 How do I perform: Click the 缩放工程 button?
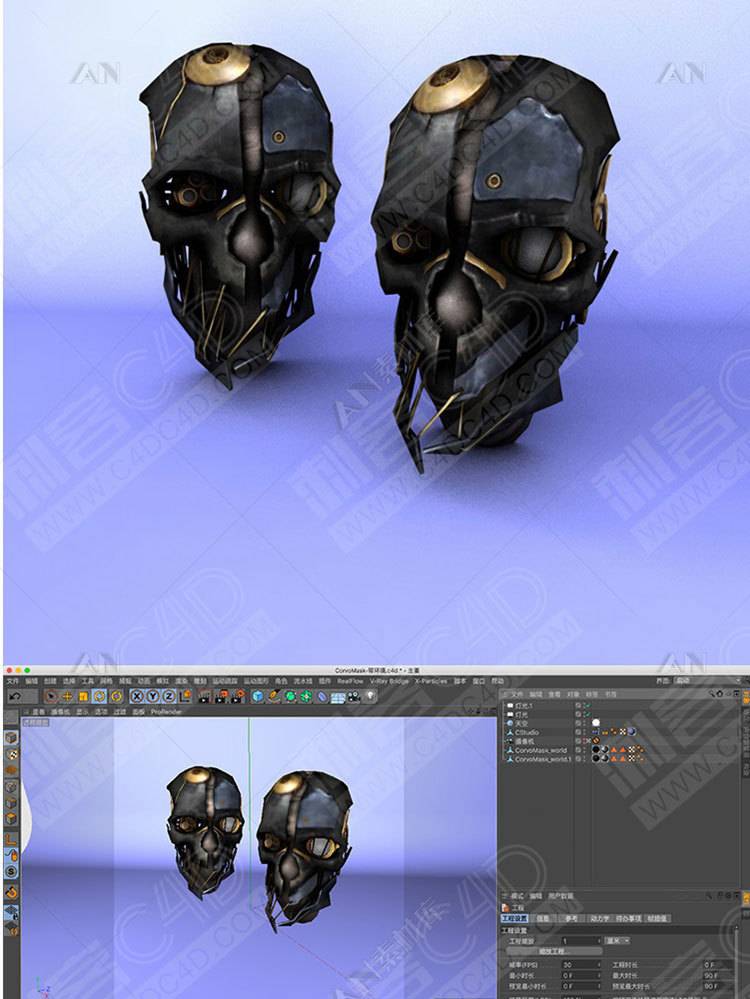553,951
